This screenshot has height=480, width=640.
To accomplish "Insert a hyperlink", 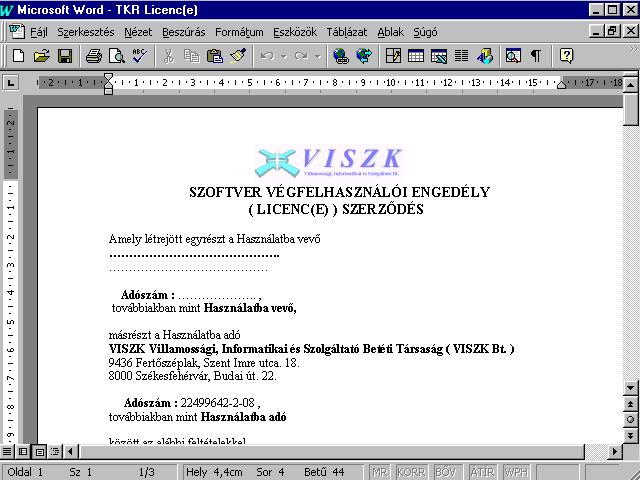I will (x=340, y=56).
